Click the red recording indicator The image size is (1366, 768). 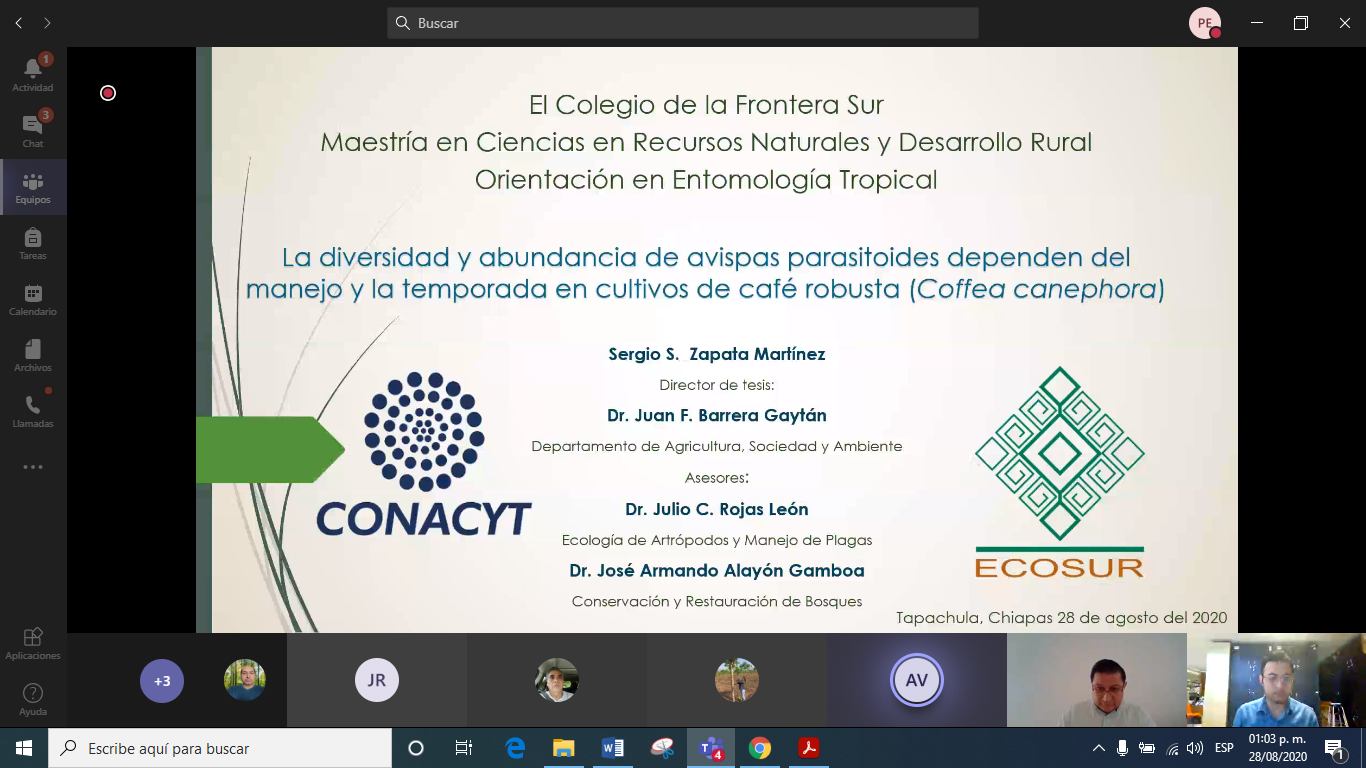pos(108,93)
